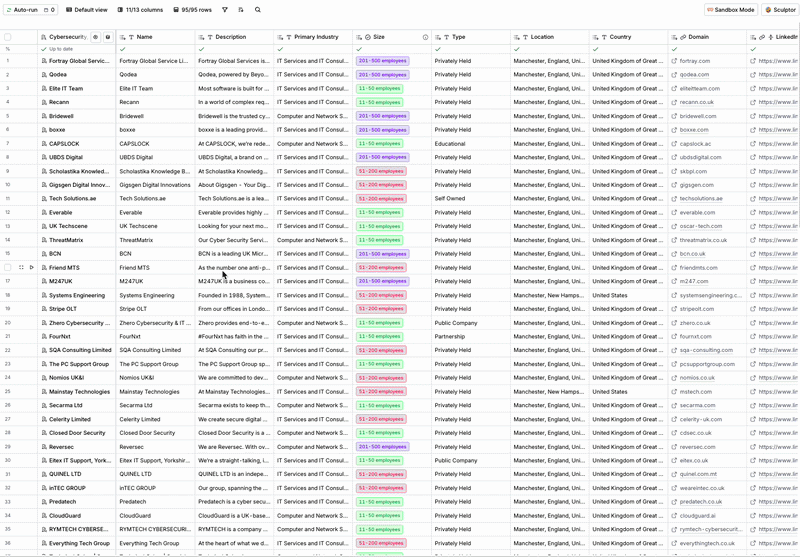Screen dimensions: 800x557
Task: Click the company icon next to CAPSLOCK
Action: coord(44,144)
